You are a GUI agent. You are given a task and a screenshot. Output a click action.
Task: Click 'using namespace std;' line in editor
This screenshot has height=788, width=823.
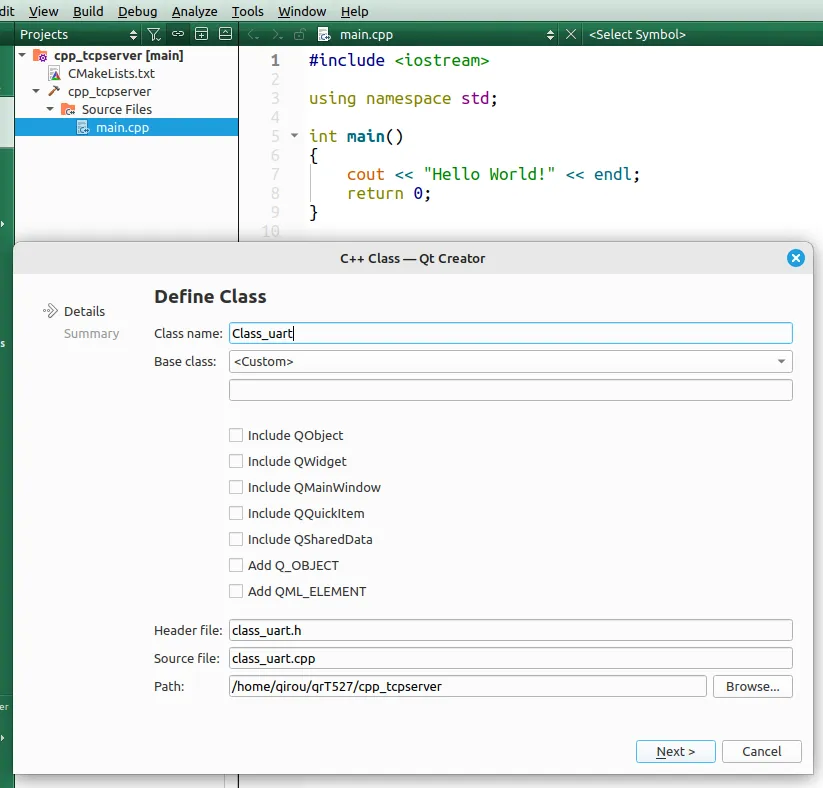click(x=403, y=98)
